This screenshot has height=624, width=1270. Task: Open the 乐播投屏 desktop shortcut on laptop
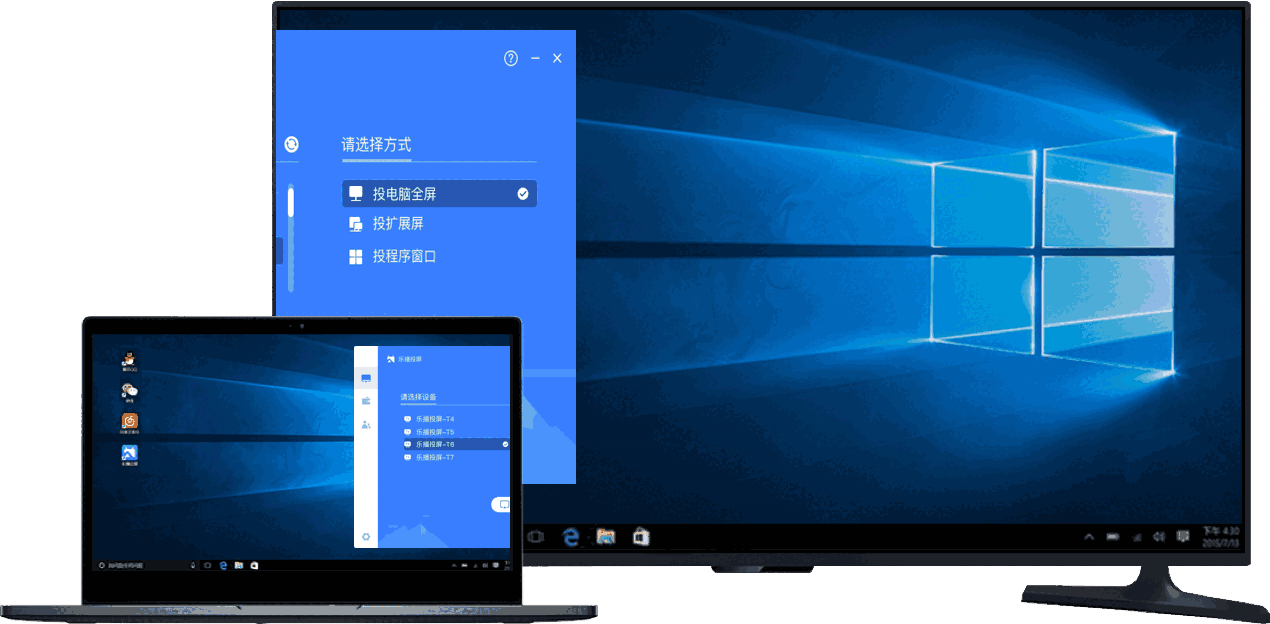pyautogui.click(x=129, y=455)
